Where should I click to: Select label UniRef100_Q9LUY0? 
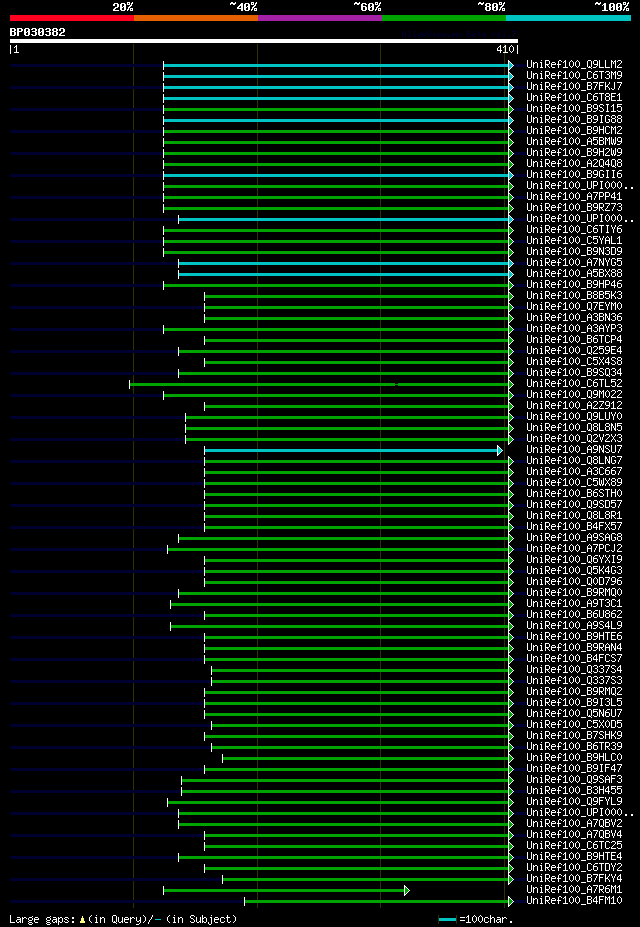[574, 417]
